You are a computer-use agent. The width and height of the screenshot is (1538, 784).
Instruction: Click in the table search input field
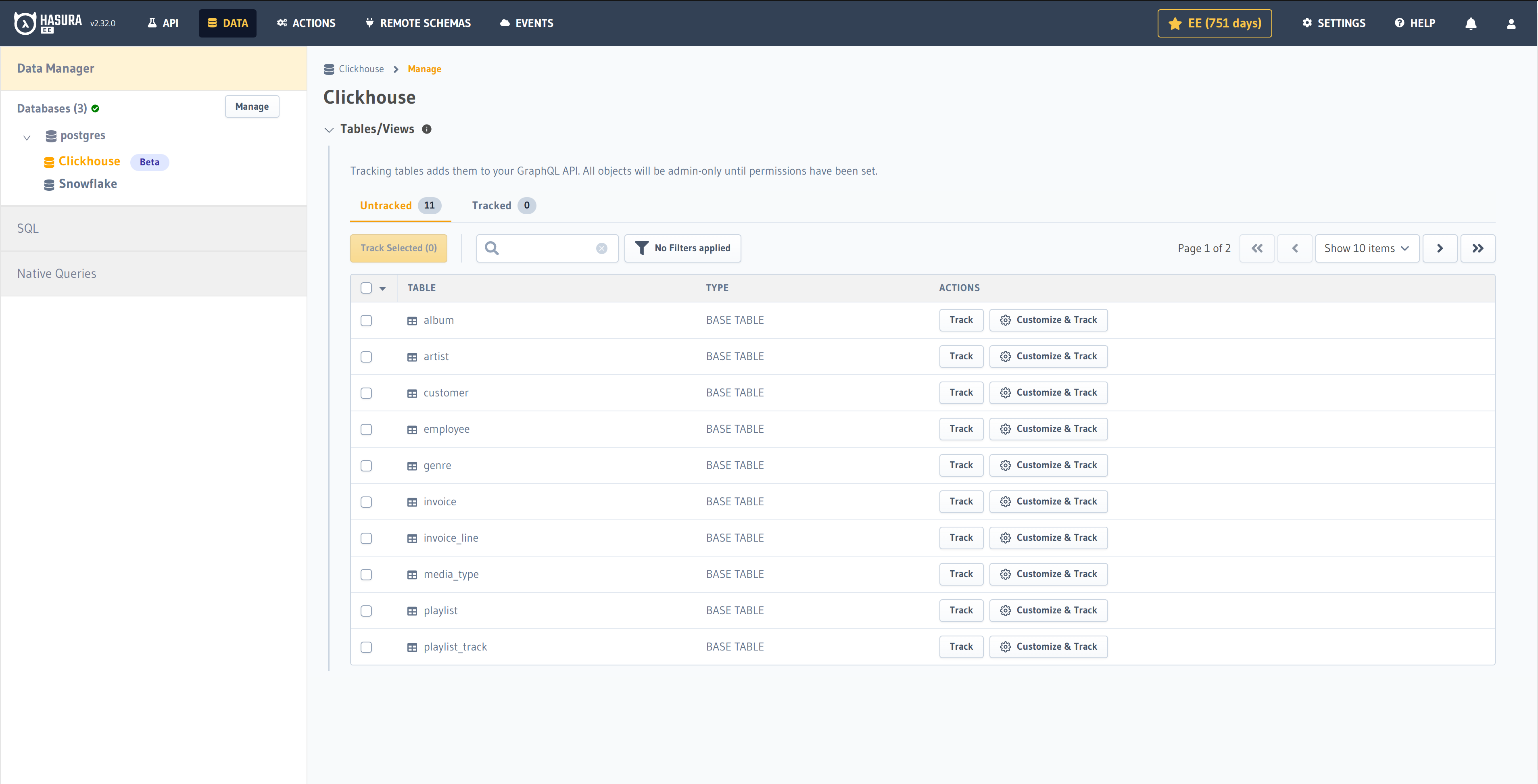coord(547,248)
